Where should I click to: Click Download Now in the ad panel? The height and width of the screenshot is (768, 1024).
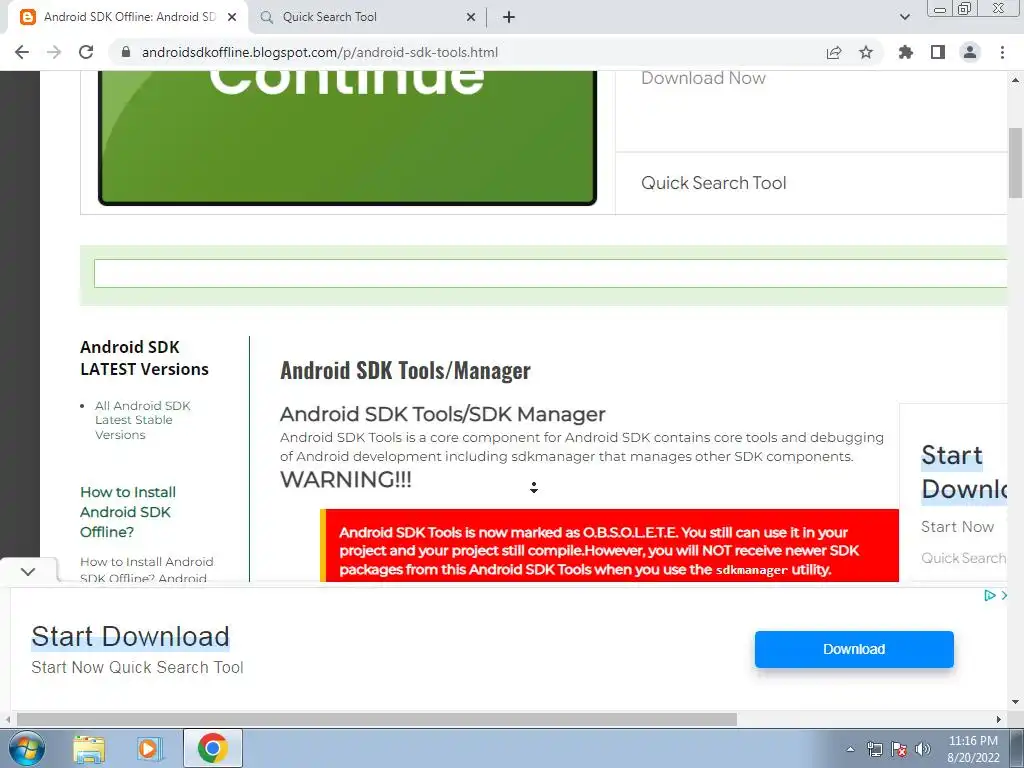(x=703, y=78)
